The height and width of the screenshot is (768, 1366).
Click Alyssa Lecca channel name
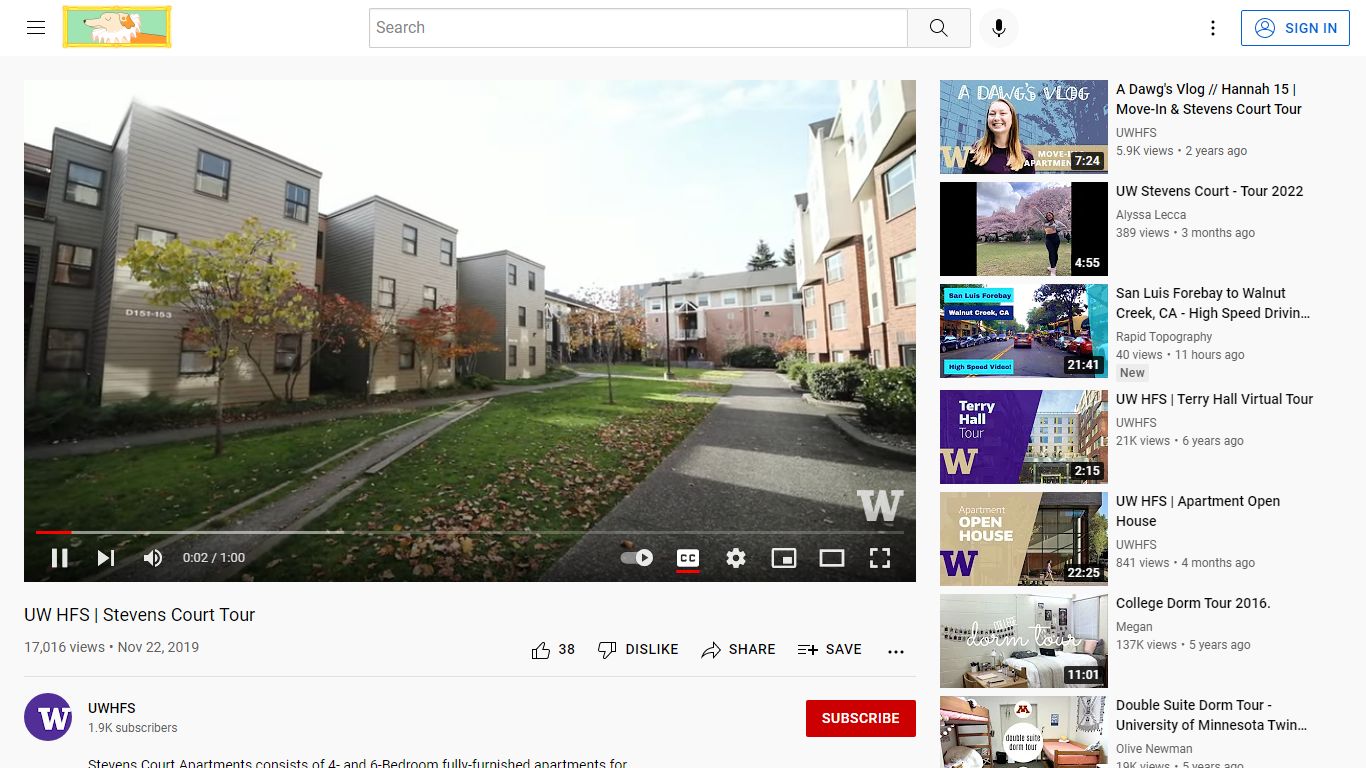click(1151, 215)
